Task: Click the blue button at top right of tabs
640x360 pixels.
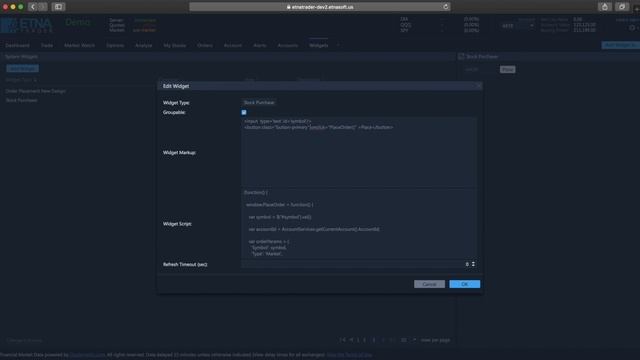Action: coord(620,45)
